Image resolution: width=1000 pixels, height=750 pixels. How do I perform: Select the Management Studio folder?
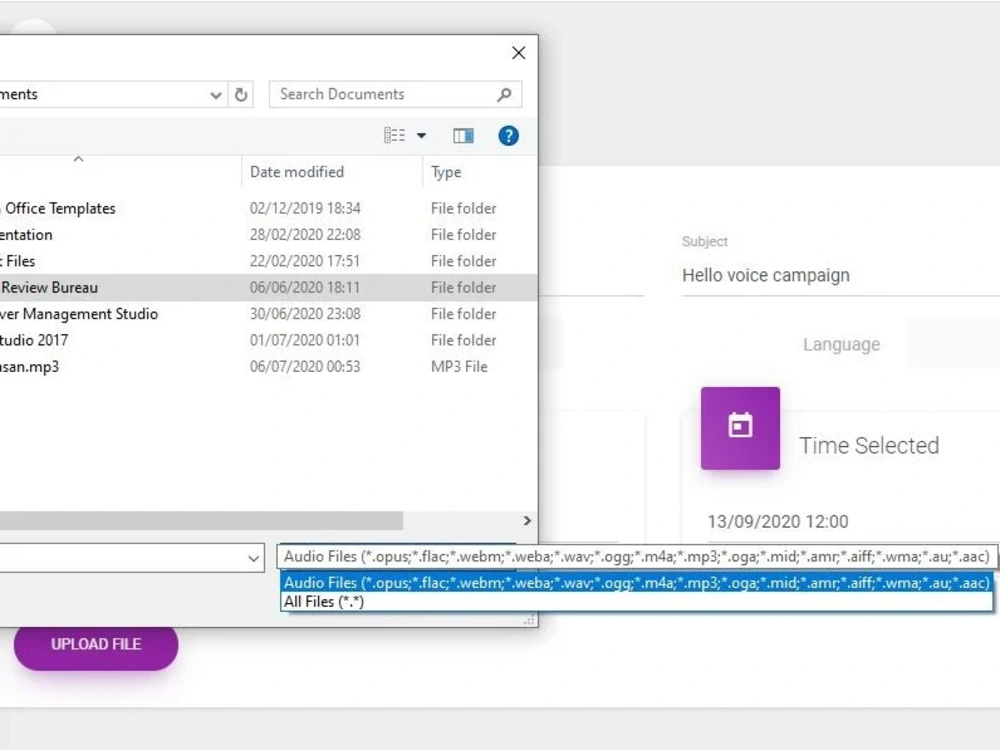click(x=268, y=314)
